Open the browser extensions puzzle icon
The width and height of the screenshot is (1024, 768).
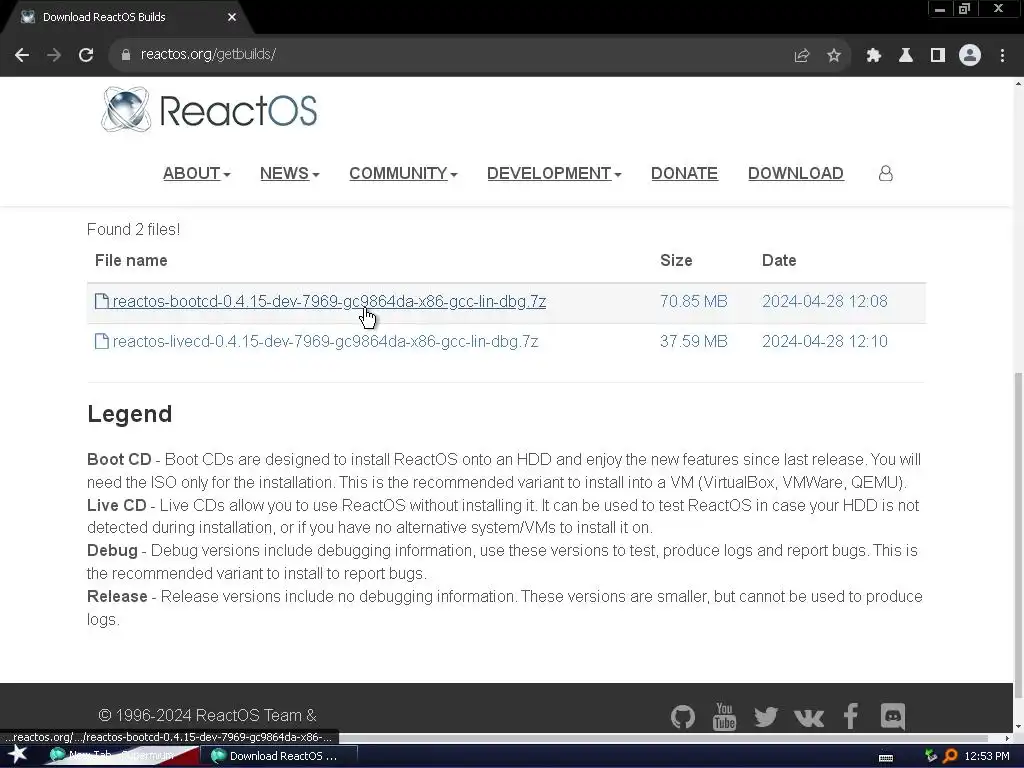tap(873, 56)
